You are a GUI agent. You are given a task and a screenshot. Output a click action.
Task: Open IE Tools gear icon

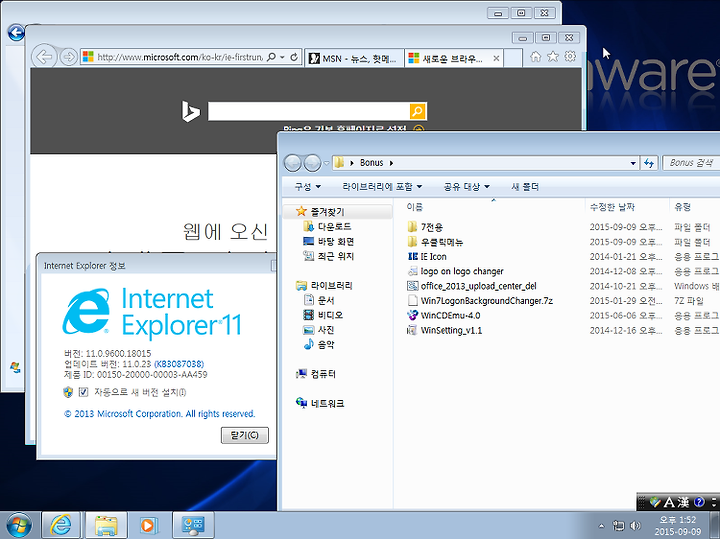570,56
